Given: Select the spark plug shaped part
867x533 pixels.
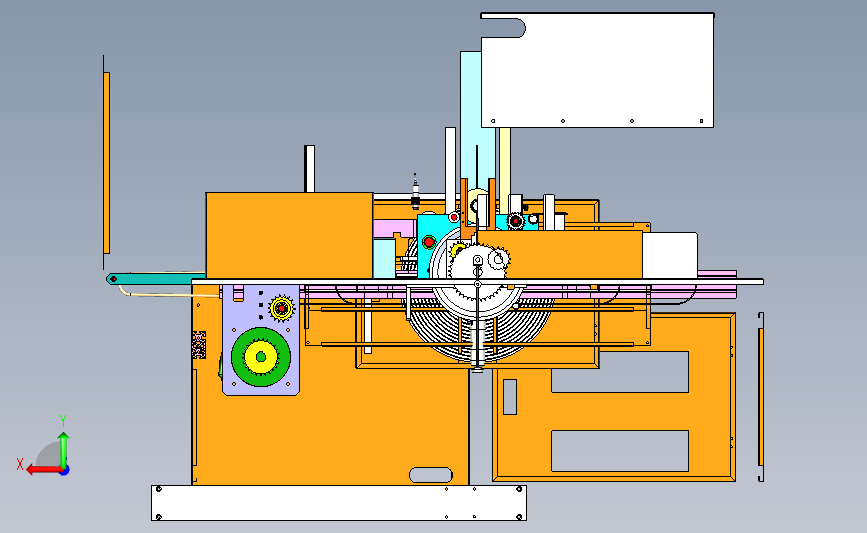Looking at the screenshot, I should pyautogui.click(x=415, y=191).
